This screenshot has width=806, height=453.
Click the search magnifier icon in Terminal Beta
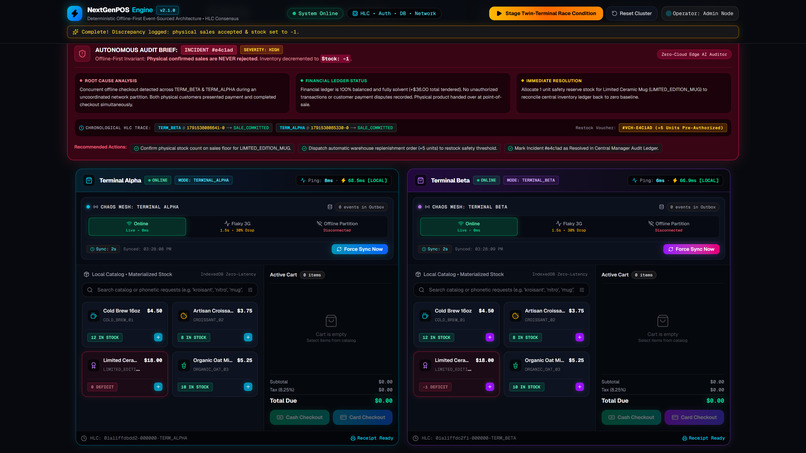point(422,290)
